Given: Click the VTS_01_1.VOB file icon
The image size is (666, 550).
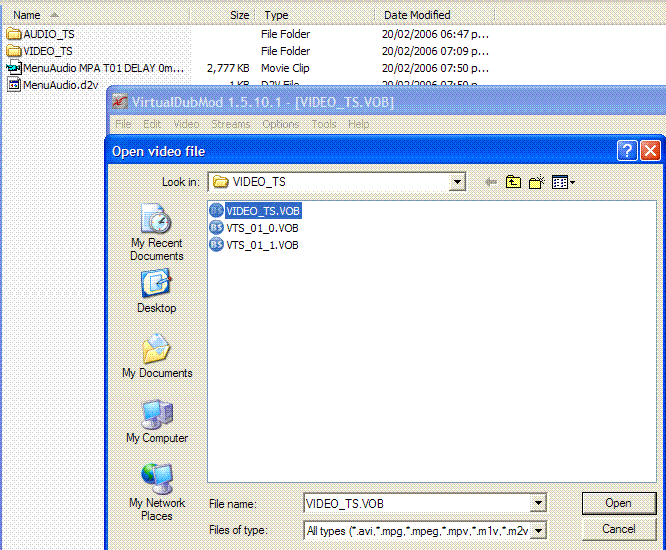Looking at the screenshot, I should 217,245.
